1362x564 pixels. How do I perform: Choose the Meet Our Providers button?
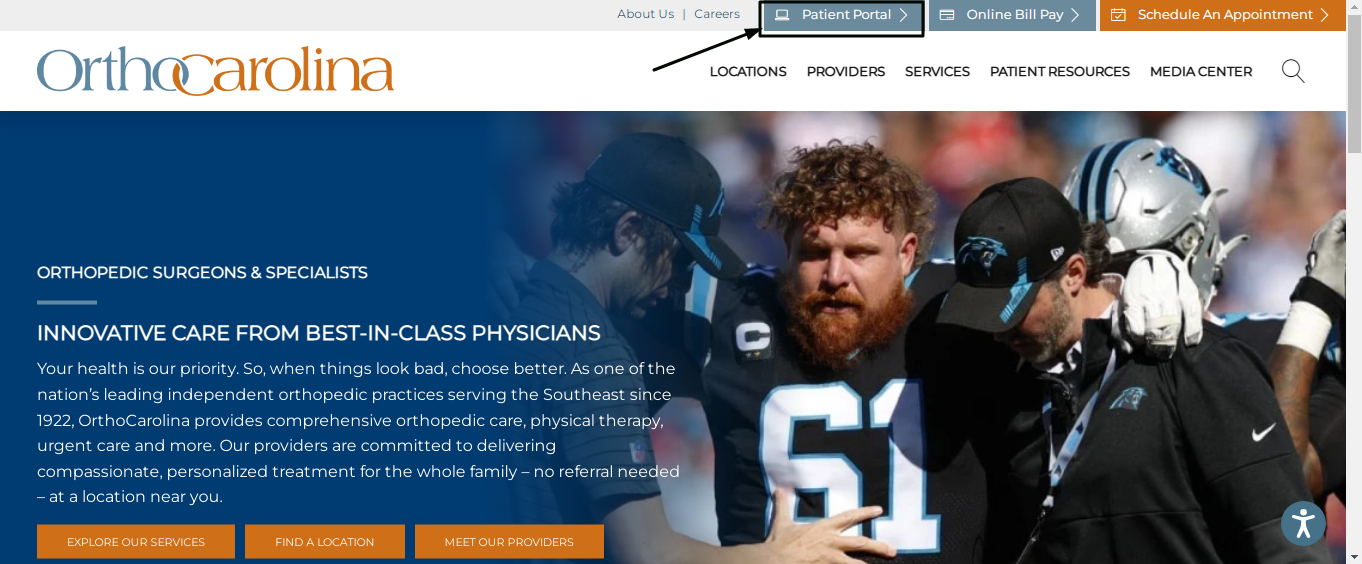pos(509,542)
